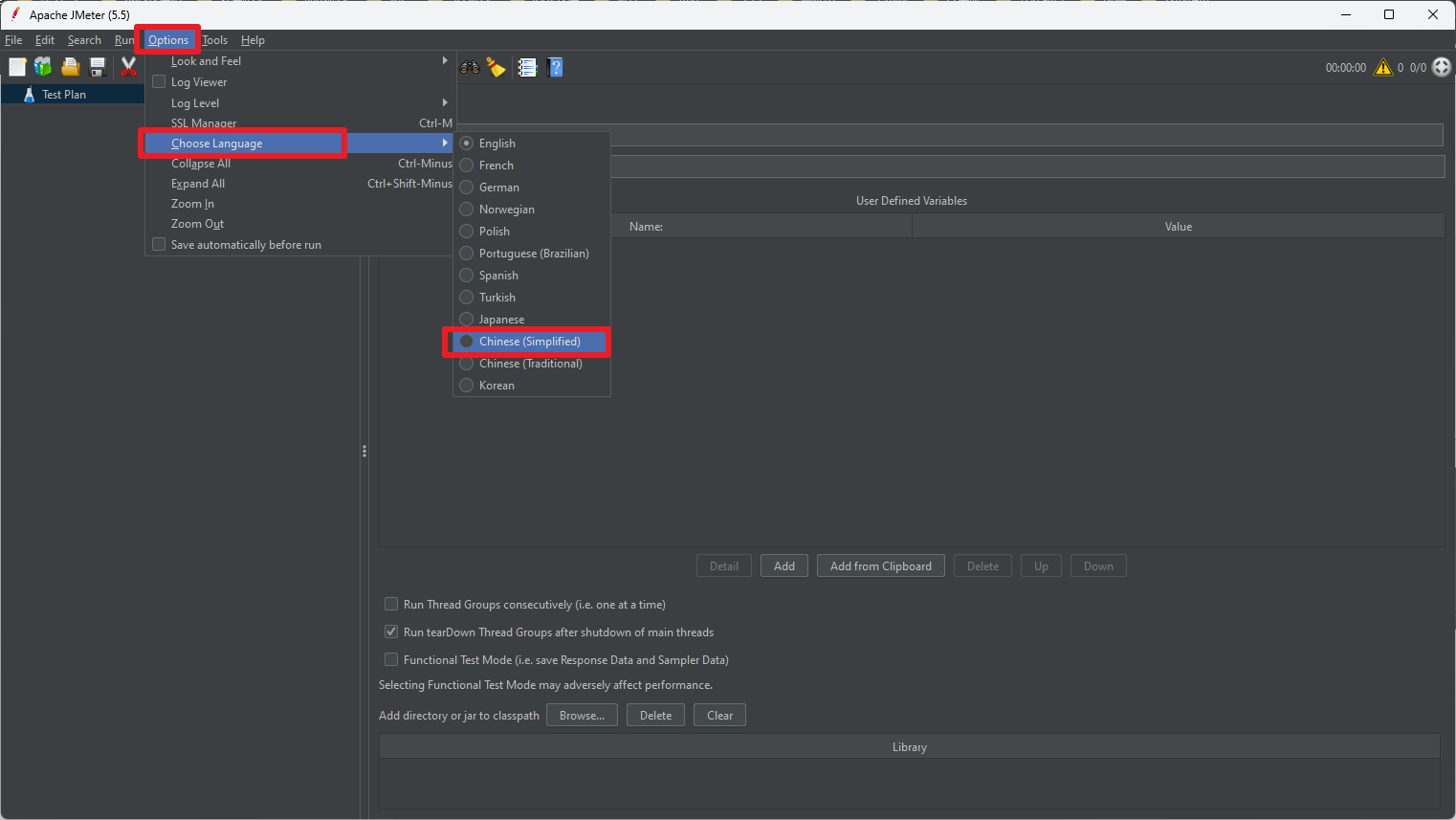Viewport: 1456px width, 820px height.
Task: Click the Cut scissors icon
Action: click(x=129, y=67)
